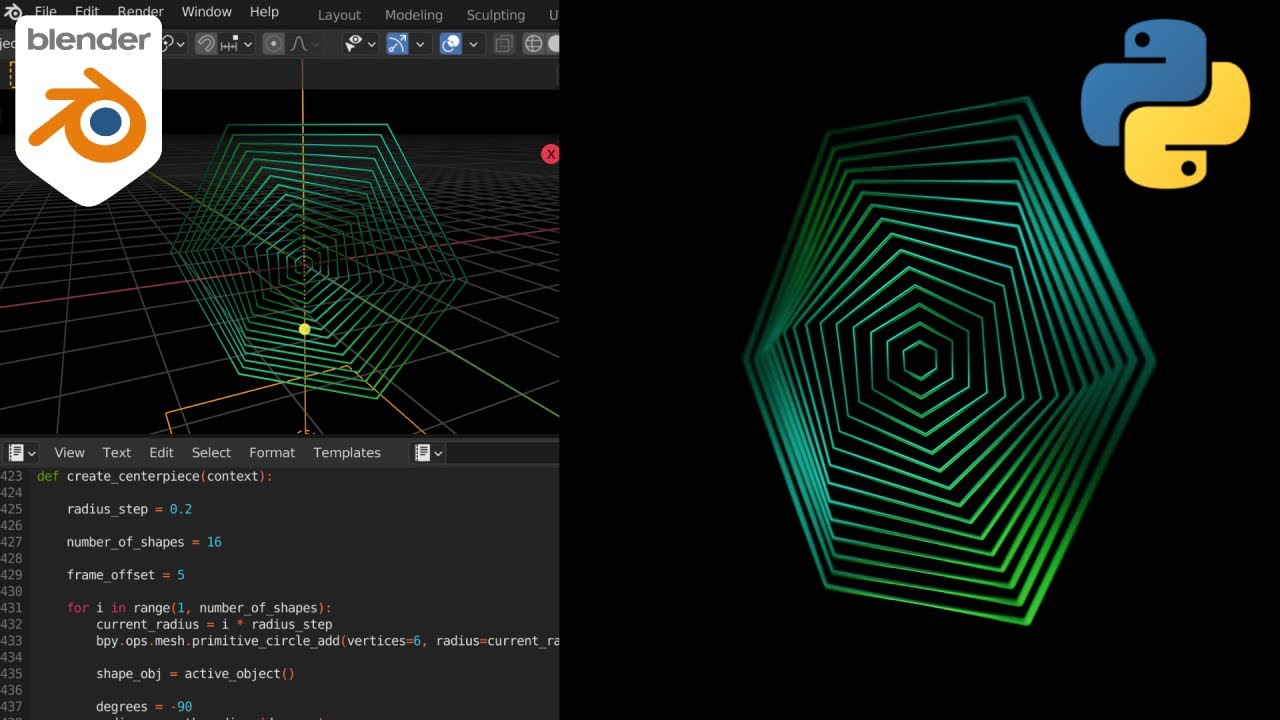Open the proportional editing falloff dropdown

[x=315, y=43]
